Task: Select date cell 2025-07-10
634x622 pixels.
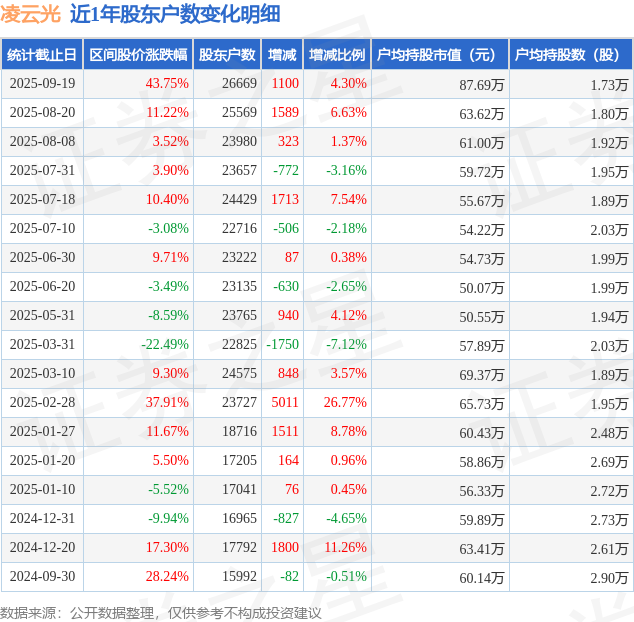Action: click(42, 228)
